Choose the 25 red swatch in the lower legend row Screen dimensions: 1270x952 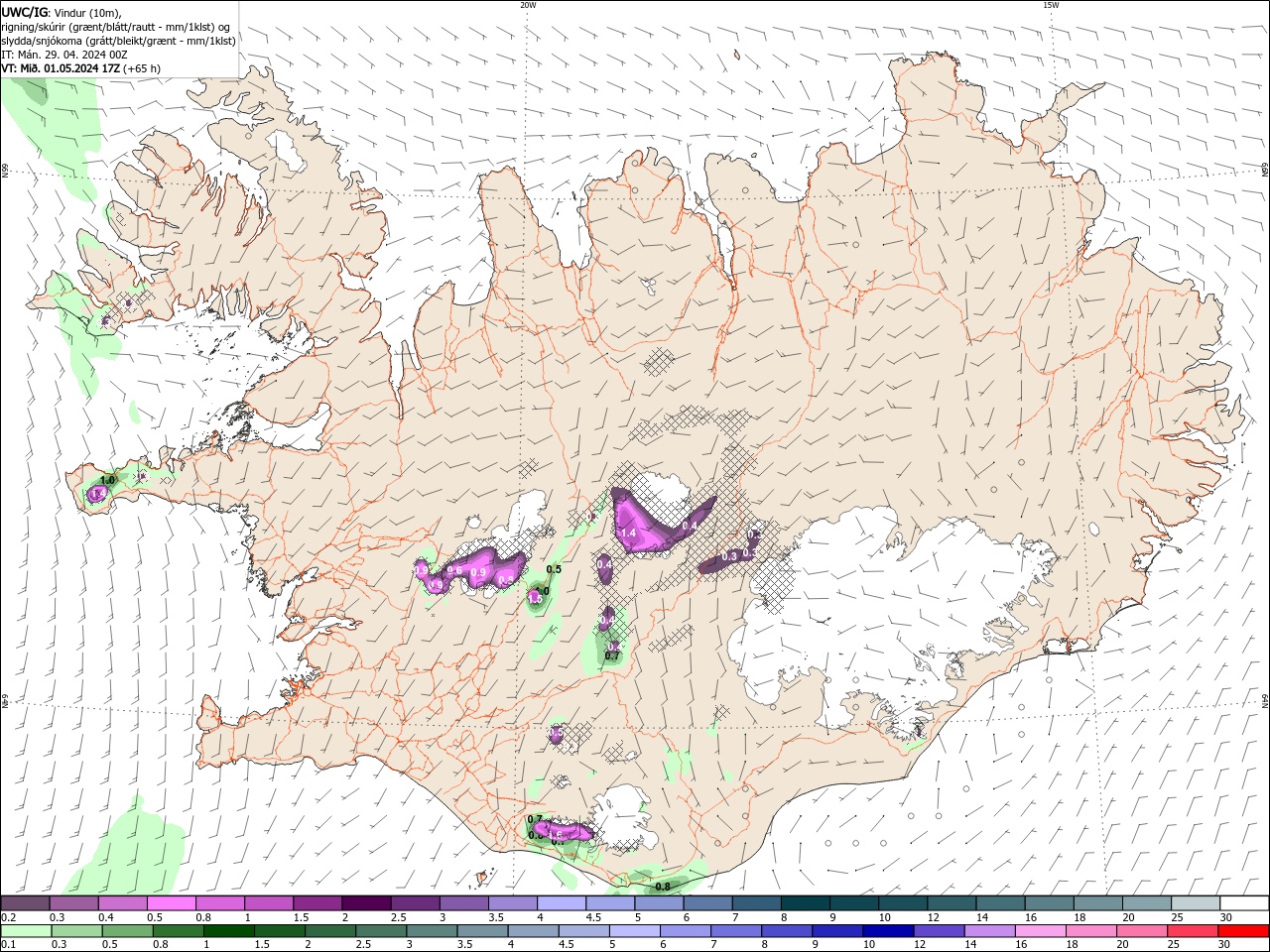pos(1191,931)
